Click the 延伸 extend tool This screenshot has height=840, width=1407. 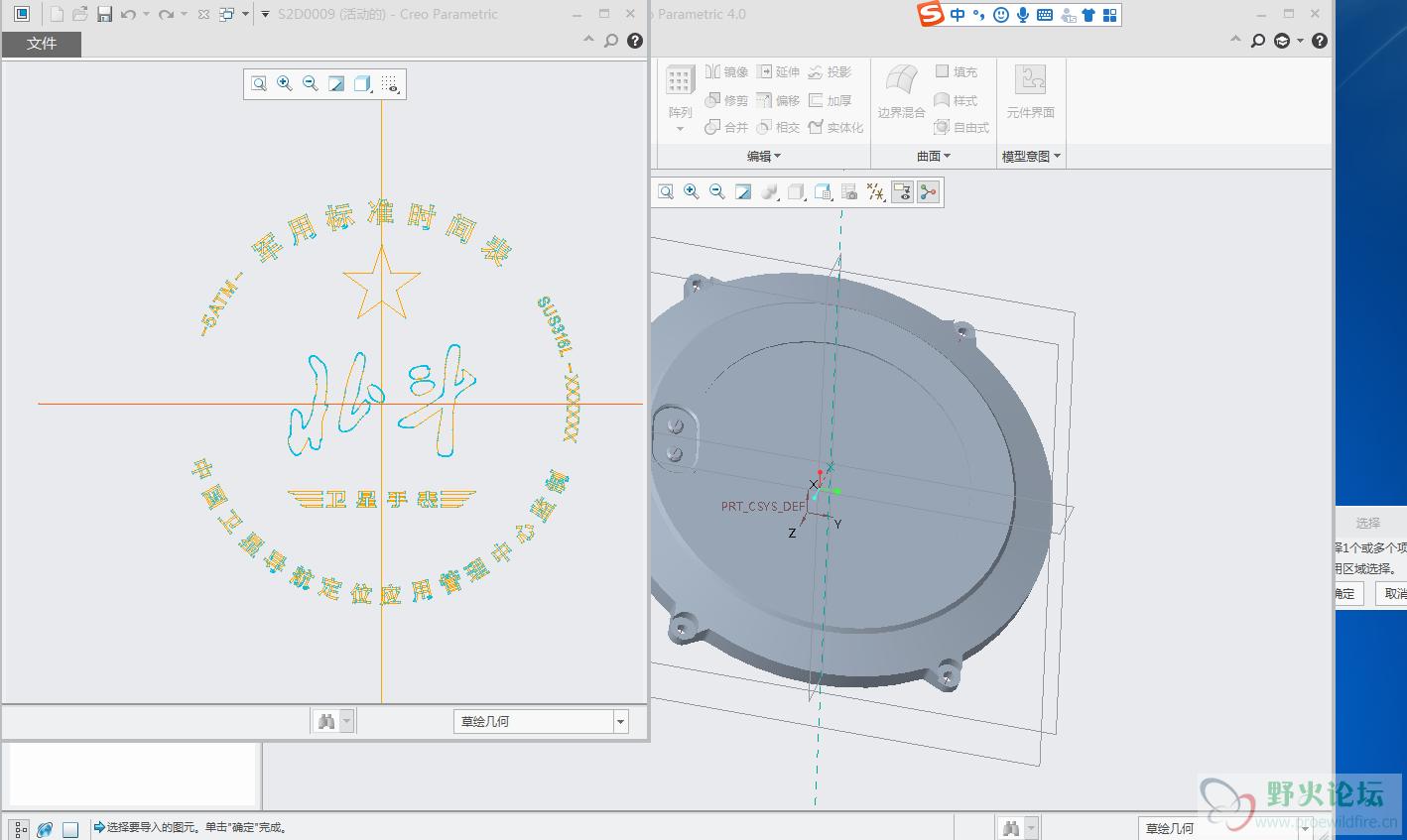tap(778, 71)
